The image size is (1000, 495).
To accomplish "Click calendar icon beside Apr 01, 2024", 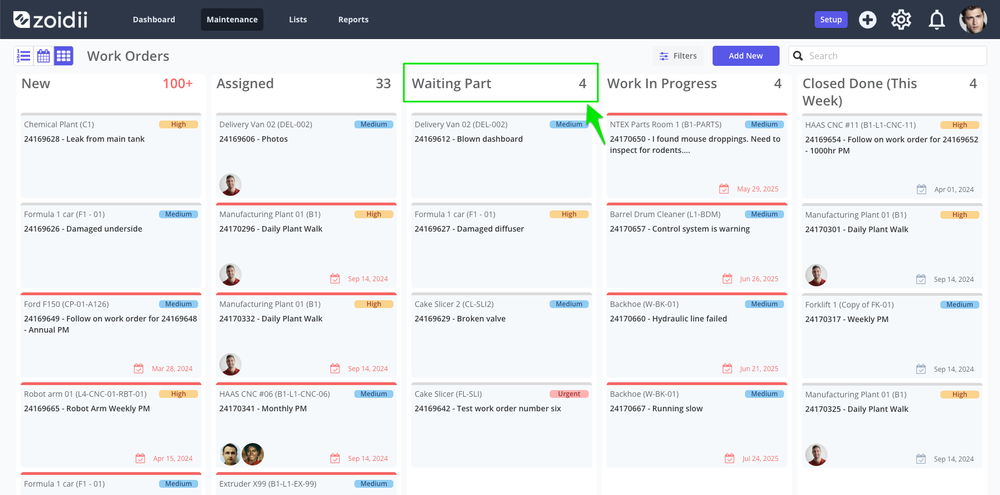I will pyautogui.click(x=921, y=189).
